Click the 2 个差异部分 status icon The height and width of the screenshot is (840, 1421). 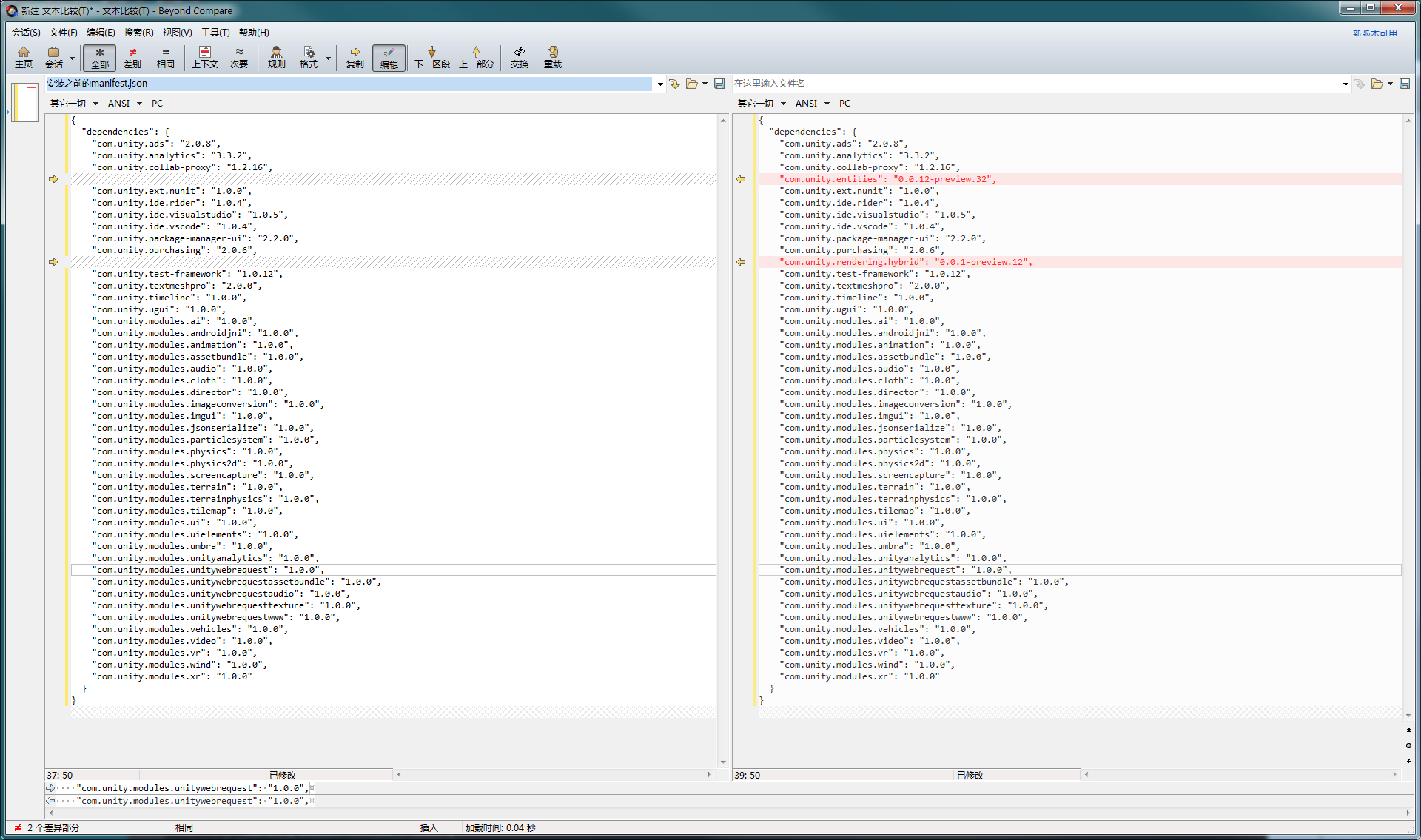pyautogui.click(x=18, y=827)
